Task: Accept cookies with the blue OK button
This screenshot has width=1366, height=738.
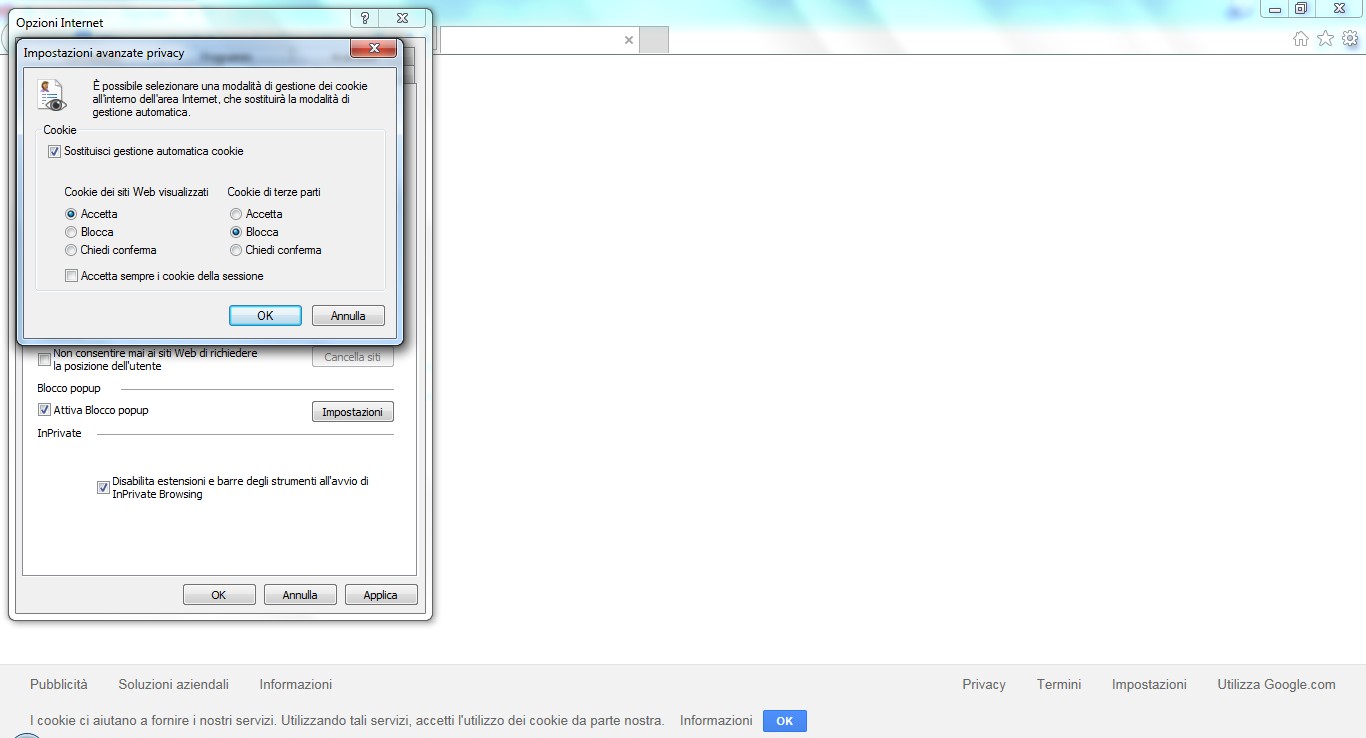Action: pos(784,720)
